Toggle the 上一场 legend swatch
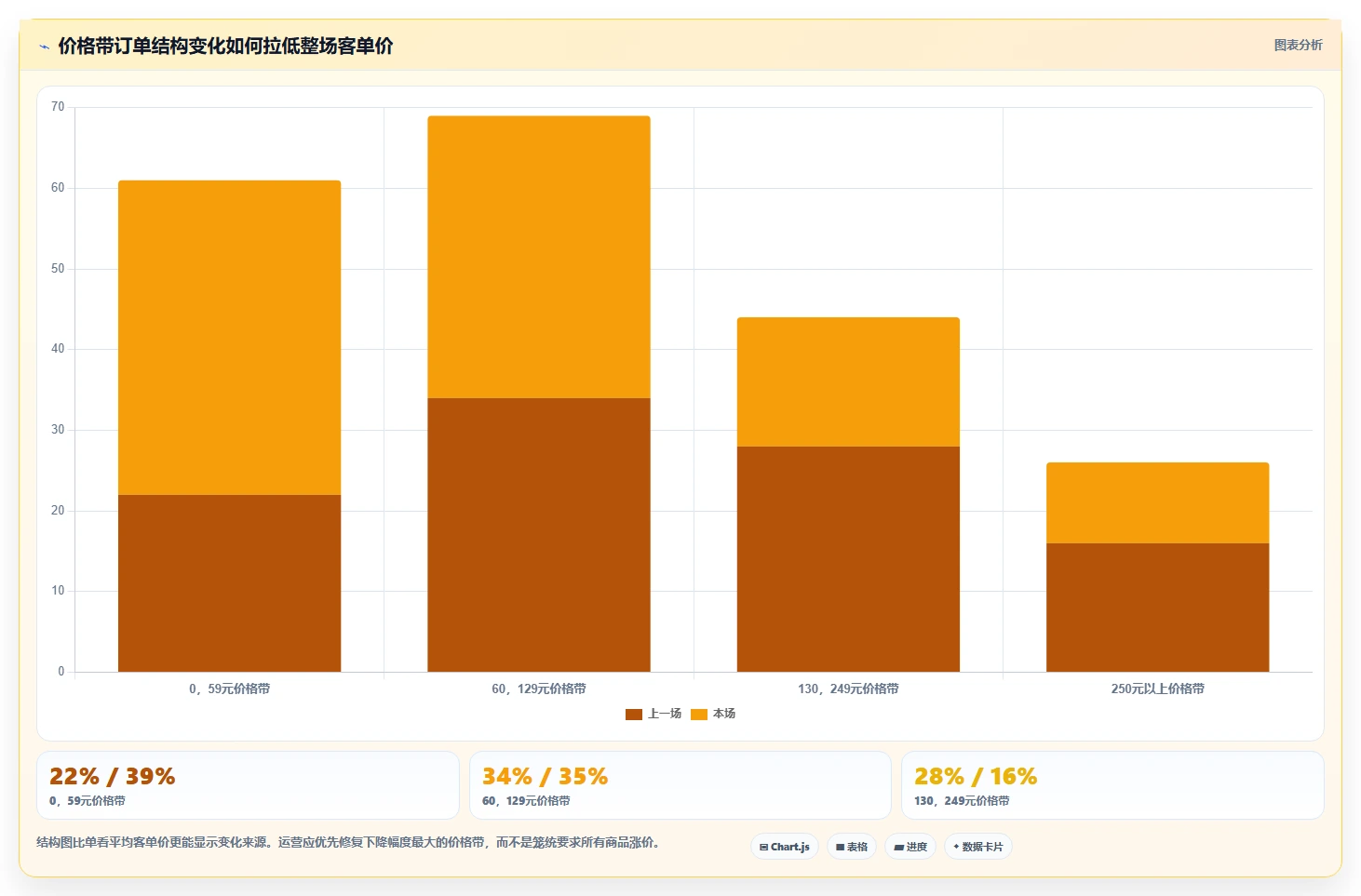Viewport: 1361px width, 896px height. (634, 714)
